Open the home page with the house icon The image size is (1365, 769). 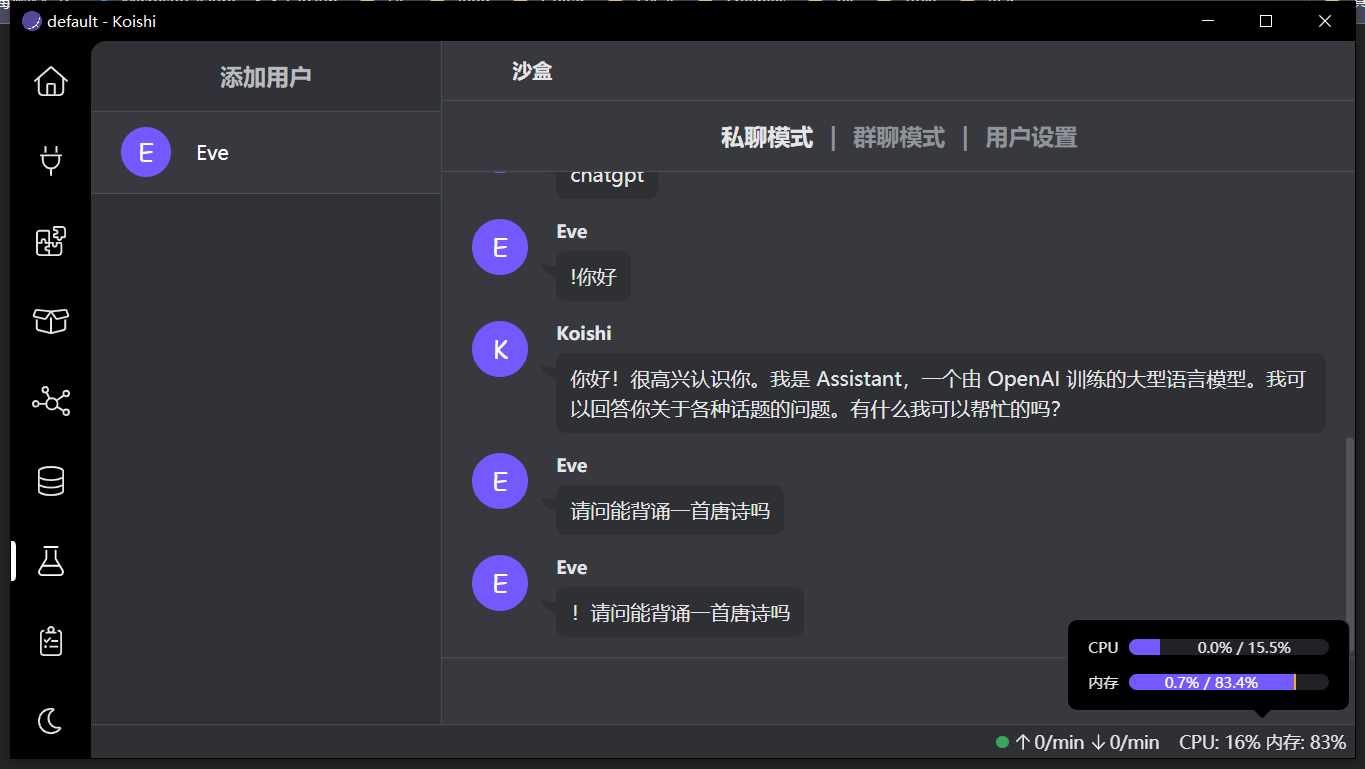[x=50, y=82]
